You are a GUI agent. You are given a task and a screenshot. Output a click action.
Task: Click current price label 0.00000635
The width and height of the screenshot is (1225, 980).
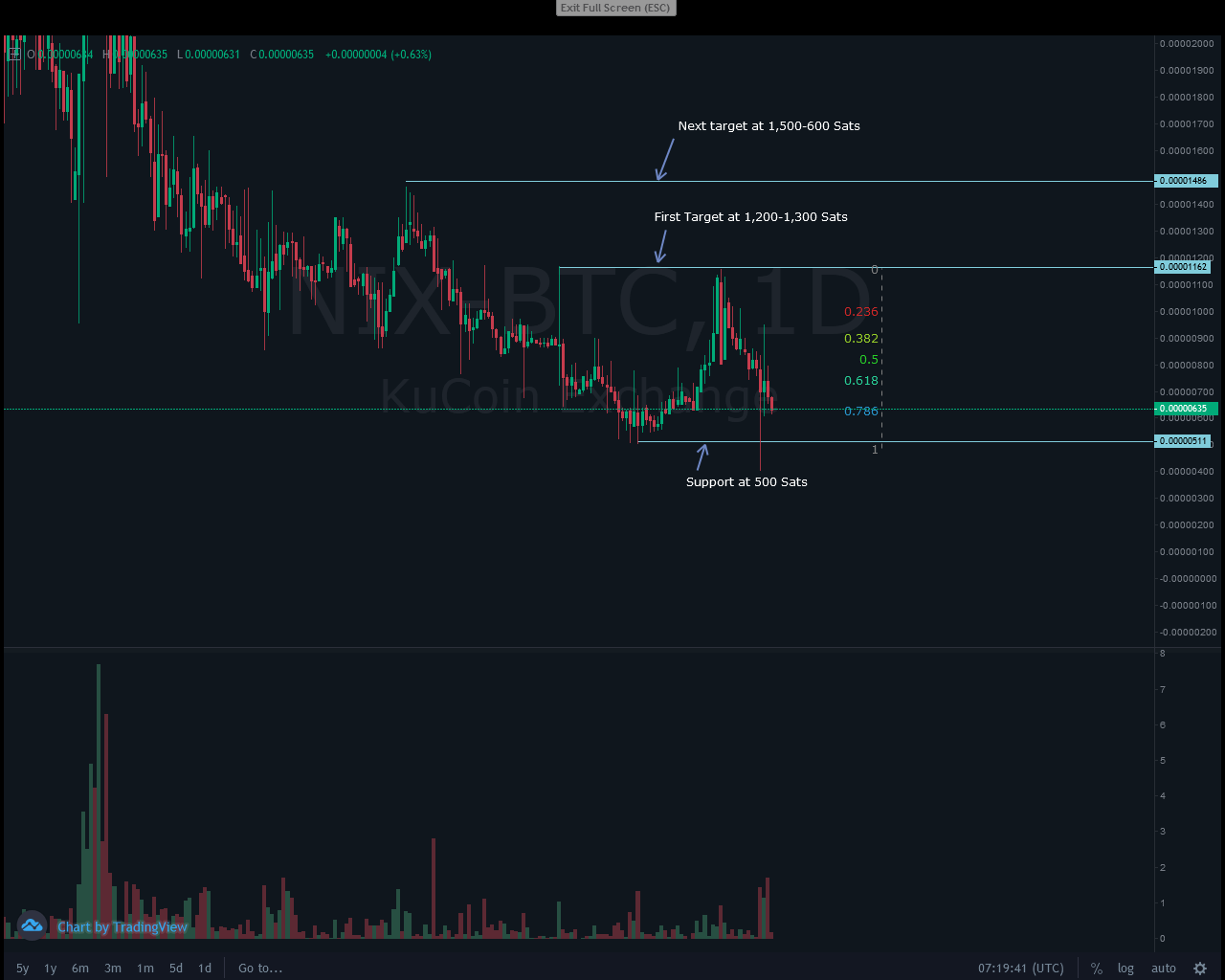tap(1187, 409)
